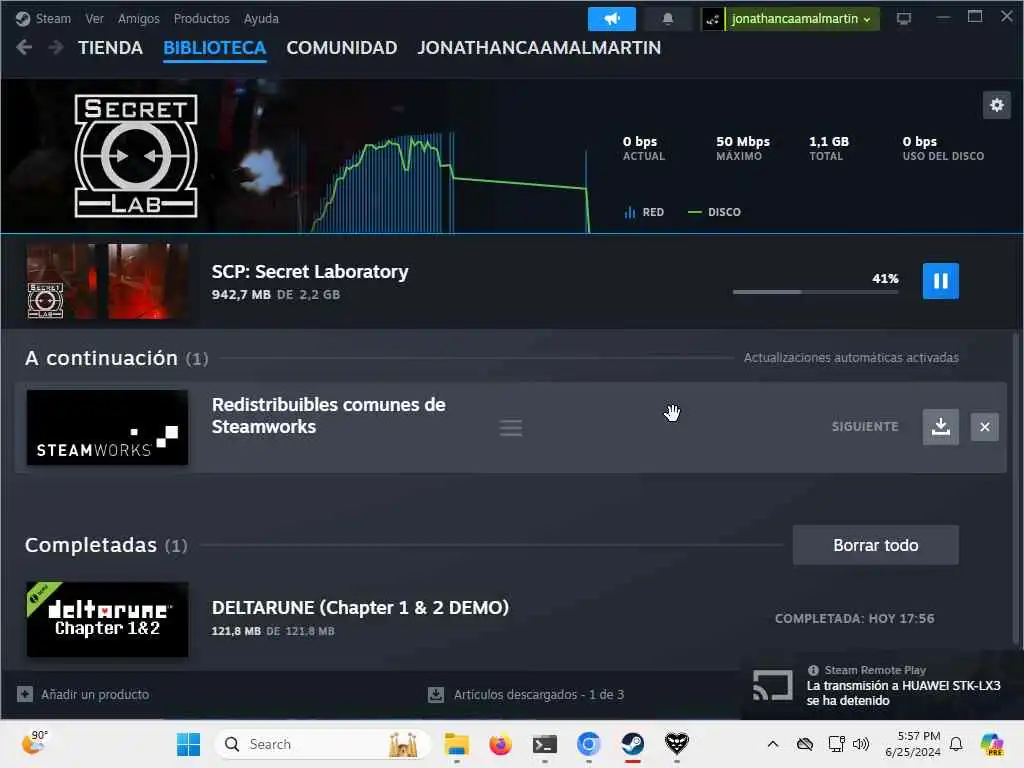The height and width of the screenshot is (768, 1024).
Task: Click the DISCO disk legend
Action: pos(714,212)
